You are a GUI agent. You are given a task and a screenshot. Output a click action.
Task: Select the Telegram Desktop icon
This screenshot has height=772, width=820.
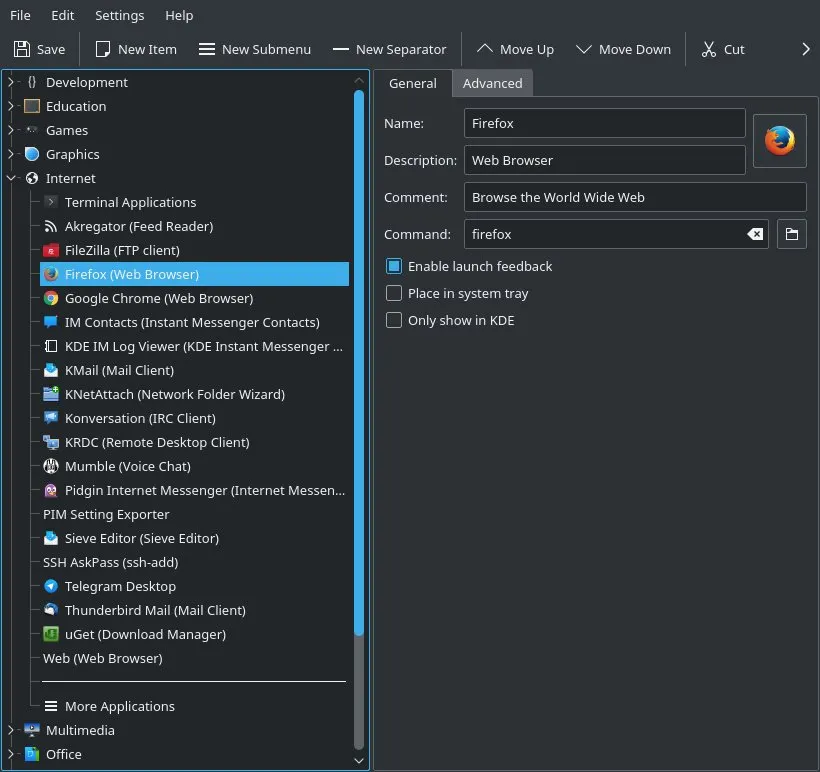click(50, 586)
